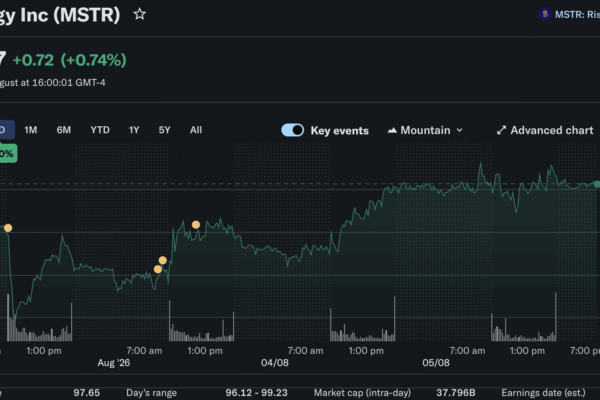Click the 05/08 date axis label
Image resolution: width=600 pixels, height=400 pixels.
[436, 363]
